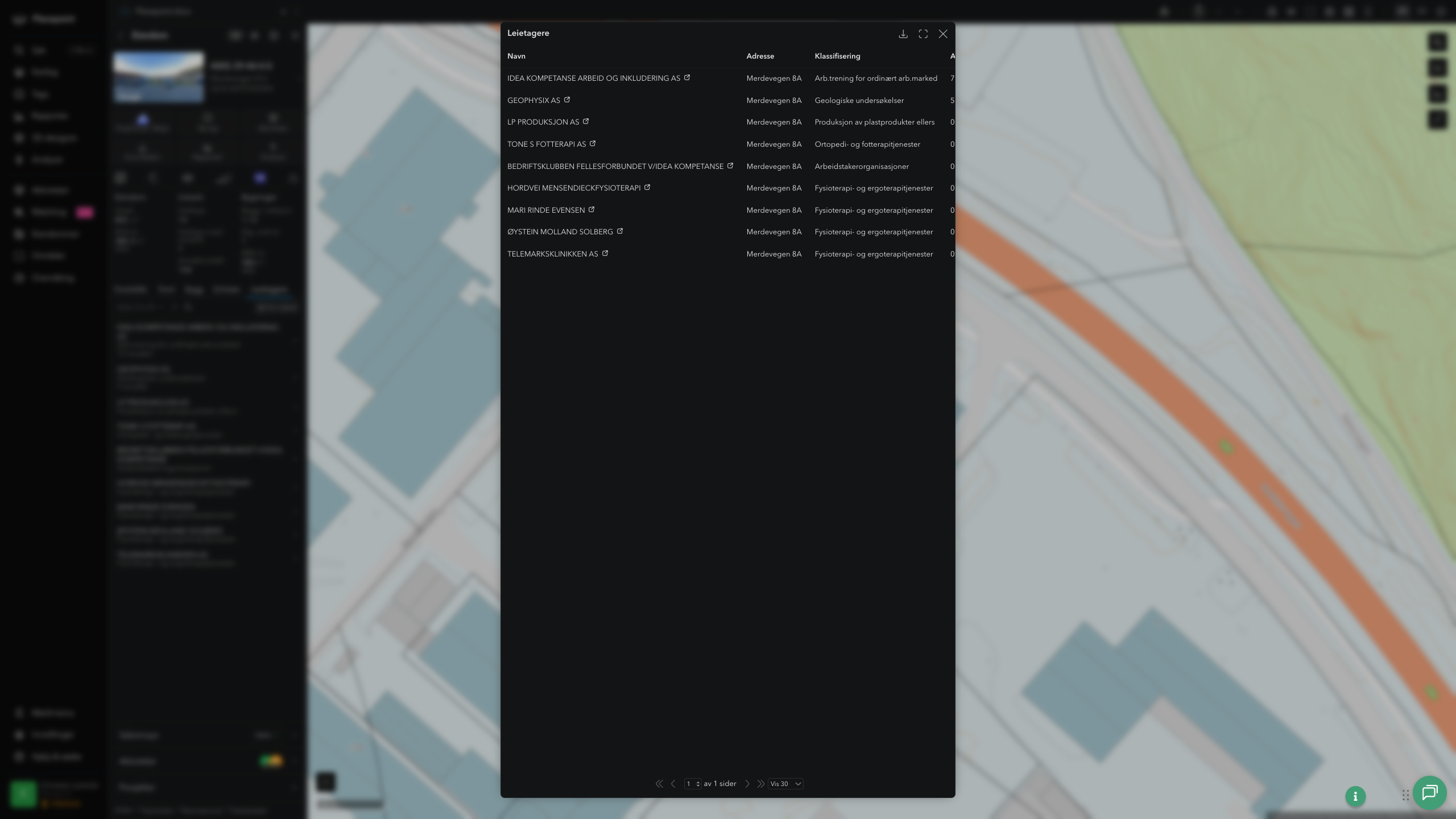Click the green info button on map
The image size is (1456, 819).
(x=1355, y=796)
